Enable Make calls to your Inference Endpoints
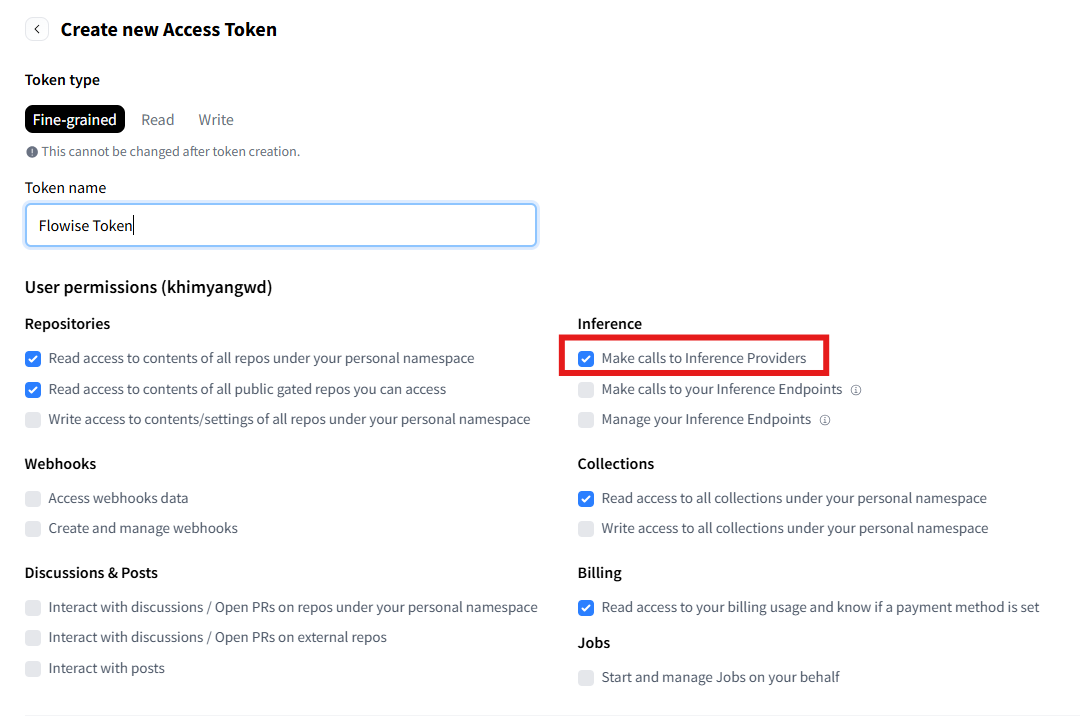Screen dimensions: 1080x717 [586, 390]
